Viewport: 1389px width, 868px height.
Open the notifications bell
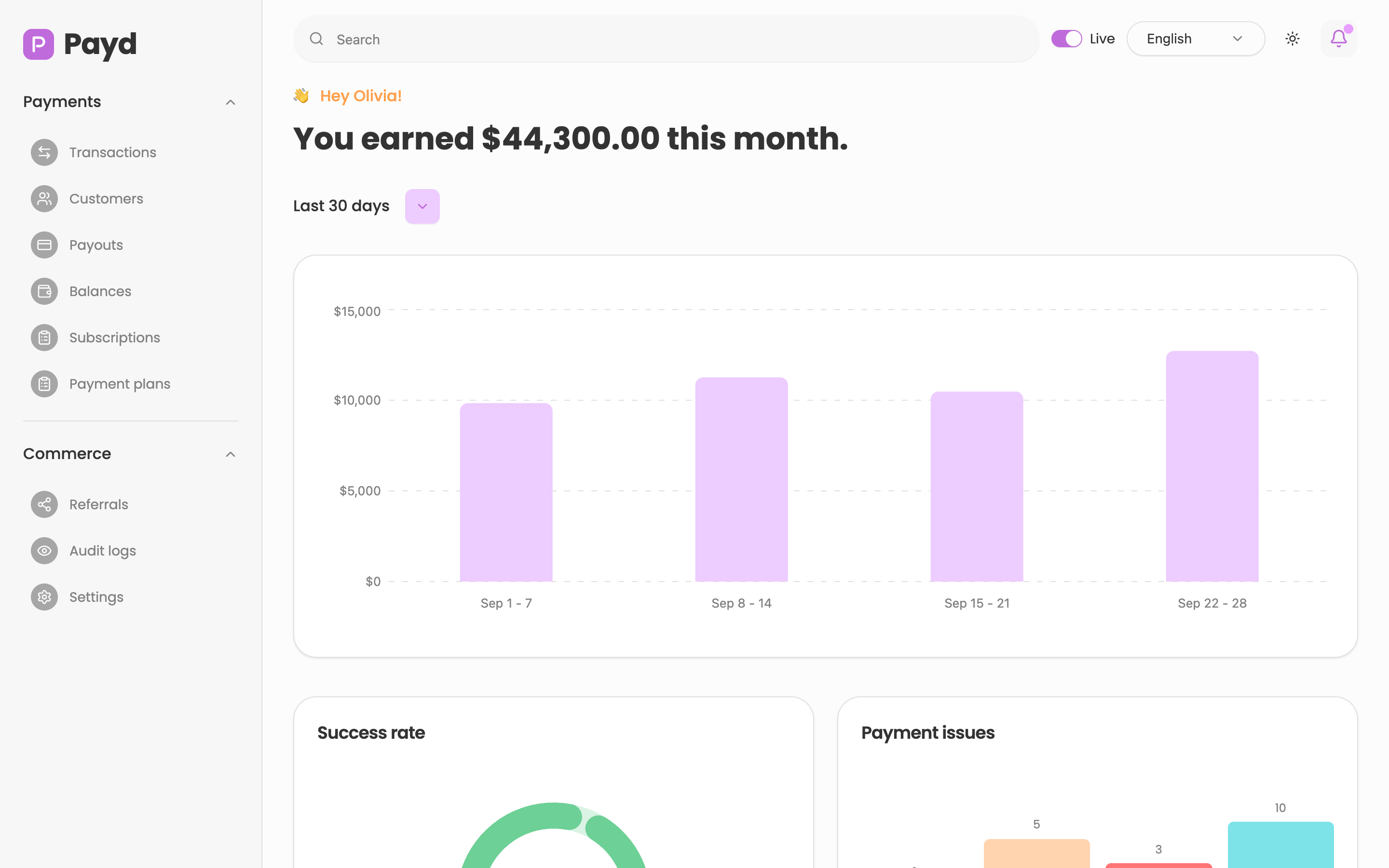point(1338,39)
